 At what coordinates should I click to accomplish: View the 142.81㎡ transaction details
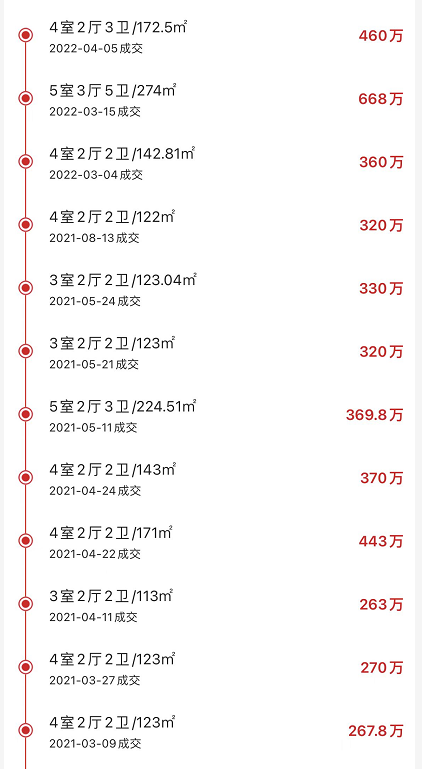(211, 161)
